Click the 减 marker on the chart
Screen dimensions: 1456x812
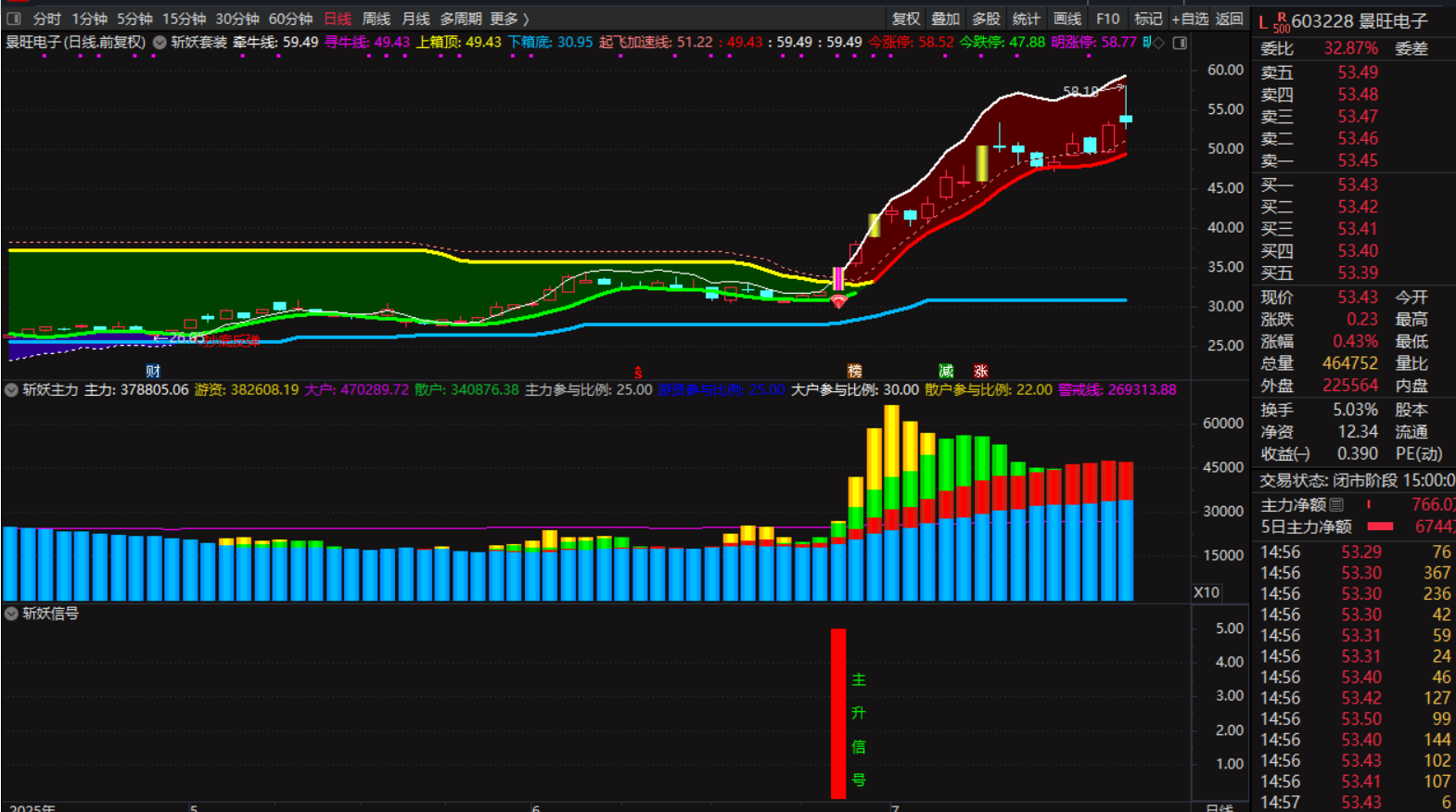coord(946,371)
